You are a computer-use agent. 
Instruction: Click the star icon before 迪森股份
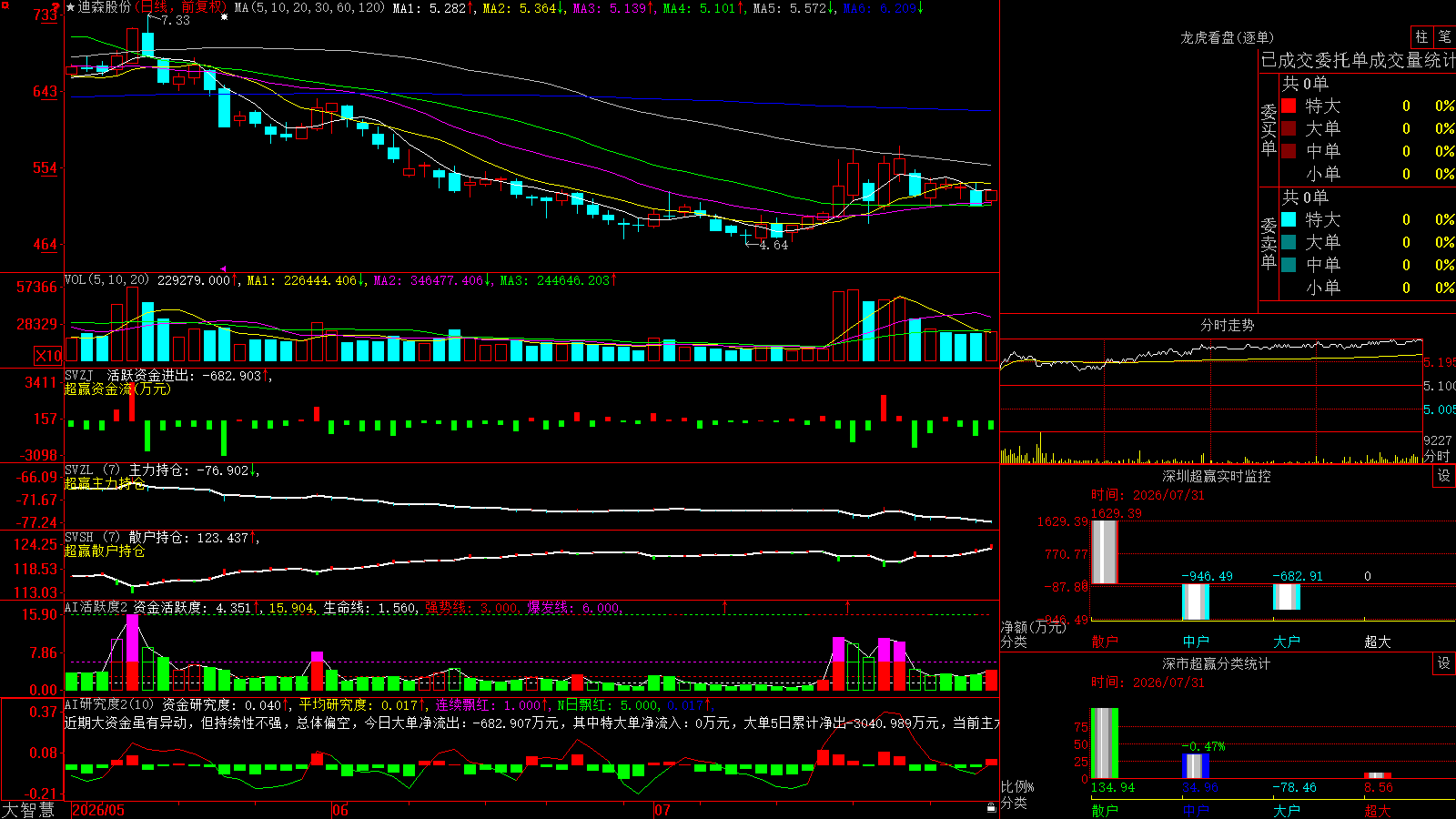(71, 7)
